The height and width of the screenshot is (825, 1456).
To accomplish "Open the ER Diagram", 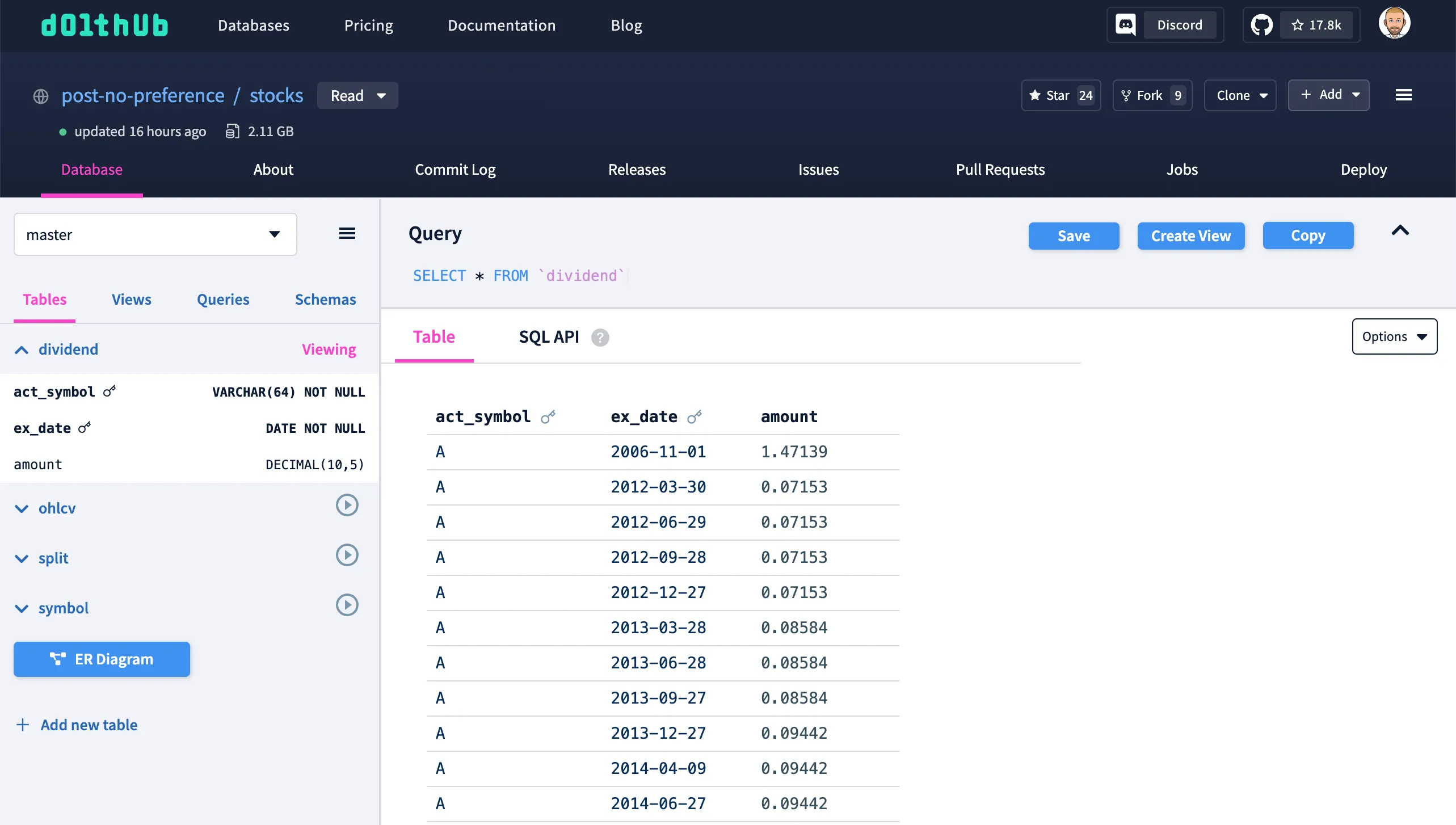I will click(x=102, y=659).
